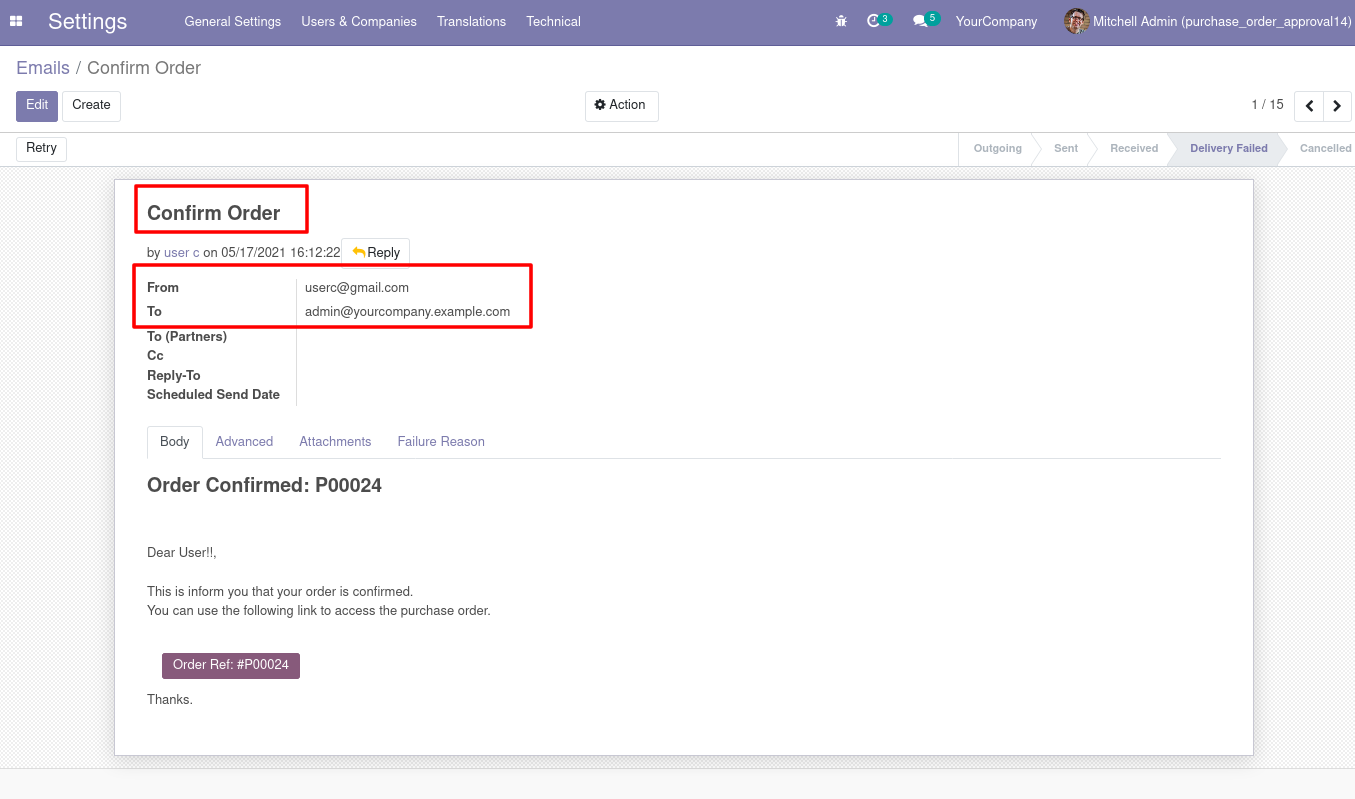Click the Settings app title

88,21
